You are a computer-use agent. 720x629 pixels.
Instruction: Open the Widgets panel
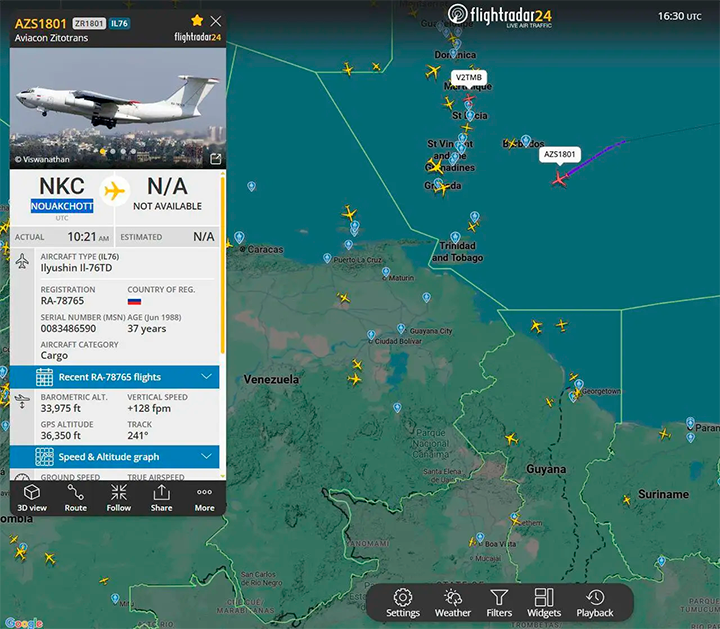point(544,603)
